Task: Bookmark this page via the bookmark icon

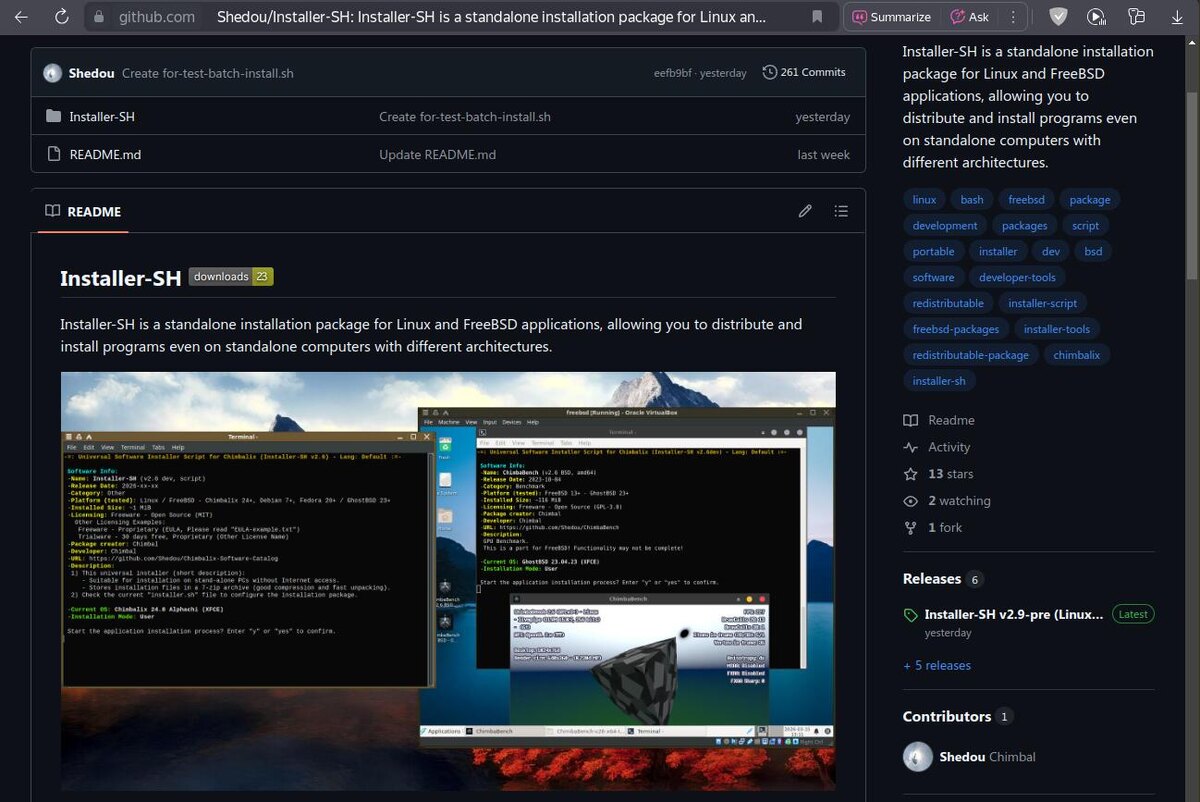Action: pos(817,17)
